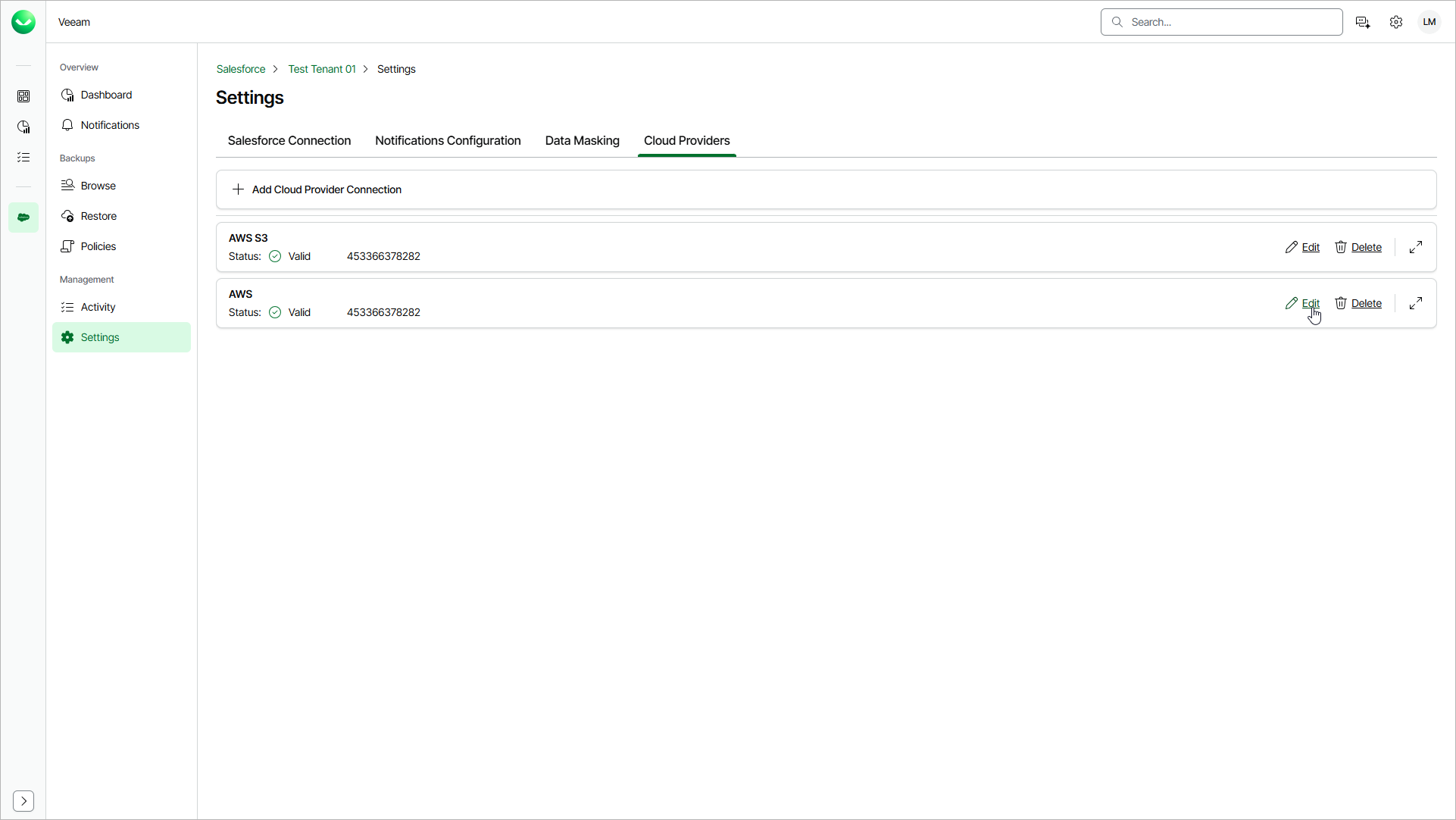Click the Test Tenant 01 breadcrumb

[322, 69]
